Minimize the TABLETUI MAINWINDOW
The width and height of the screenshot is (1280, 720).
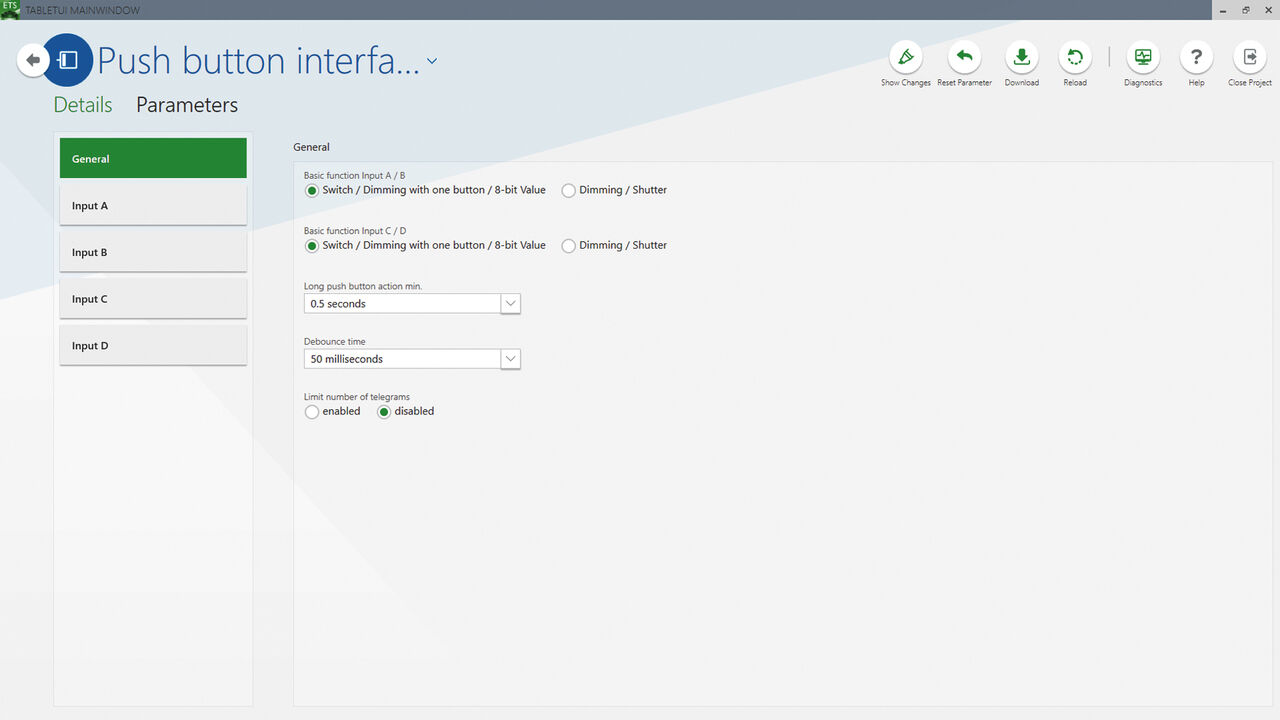[1224, 10]
